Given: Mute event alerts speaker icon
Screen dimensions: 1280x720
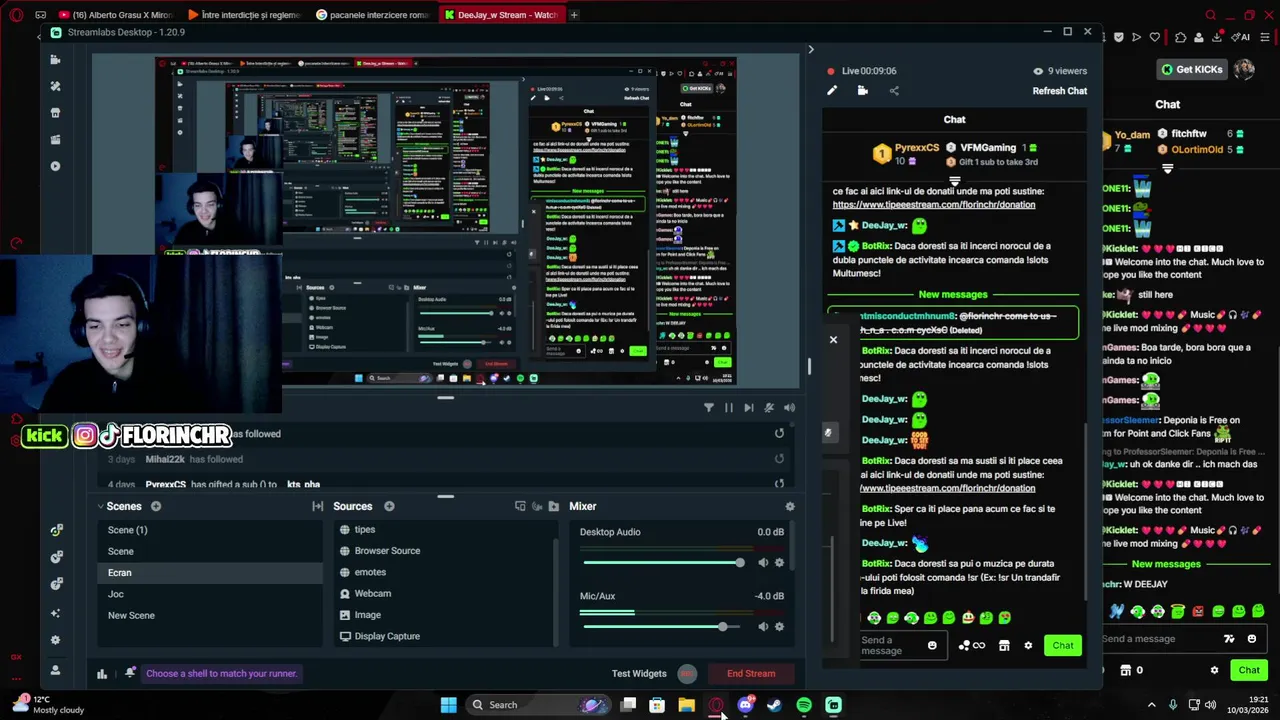Looking at the screenshot, I should tap(790, 408).
